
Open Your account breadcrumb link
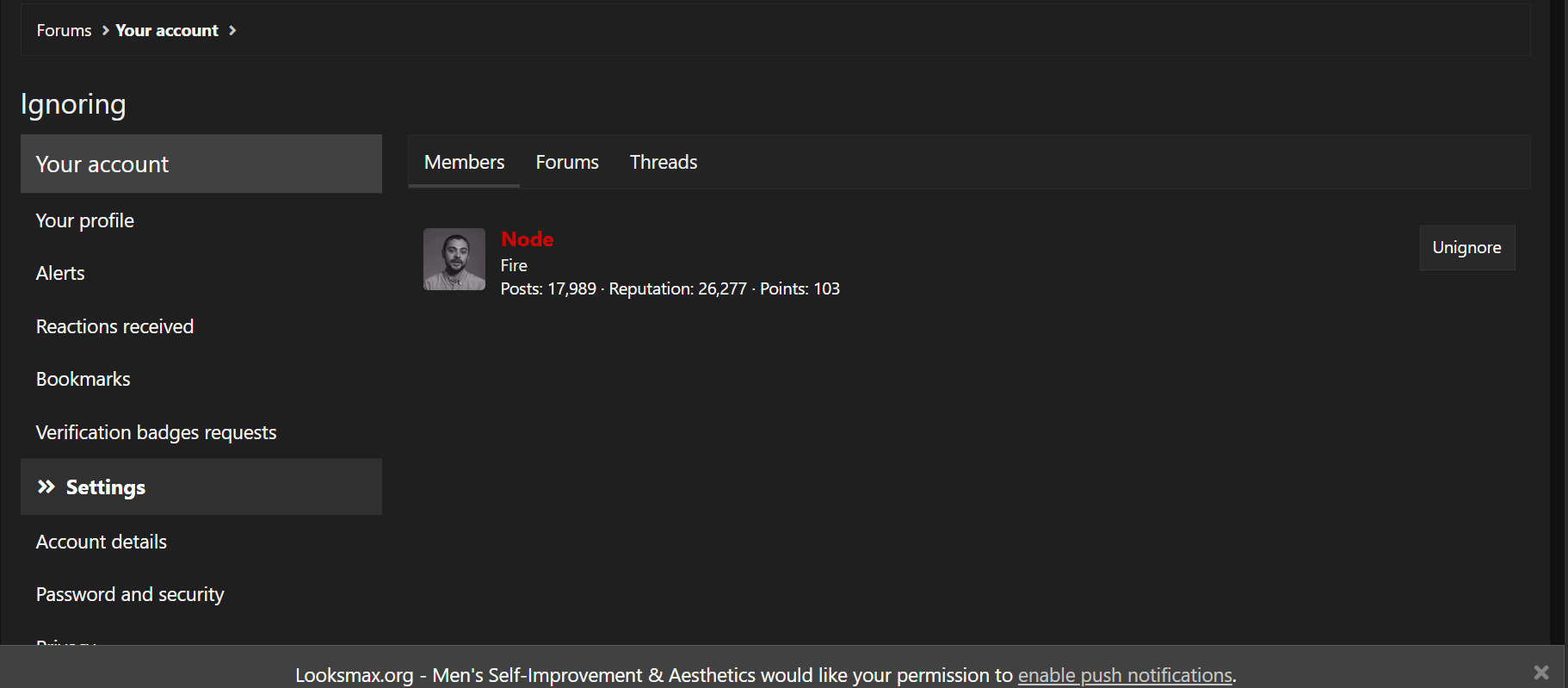point(167,30)
